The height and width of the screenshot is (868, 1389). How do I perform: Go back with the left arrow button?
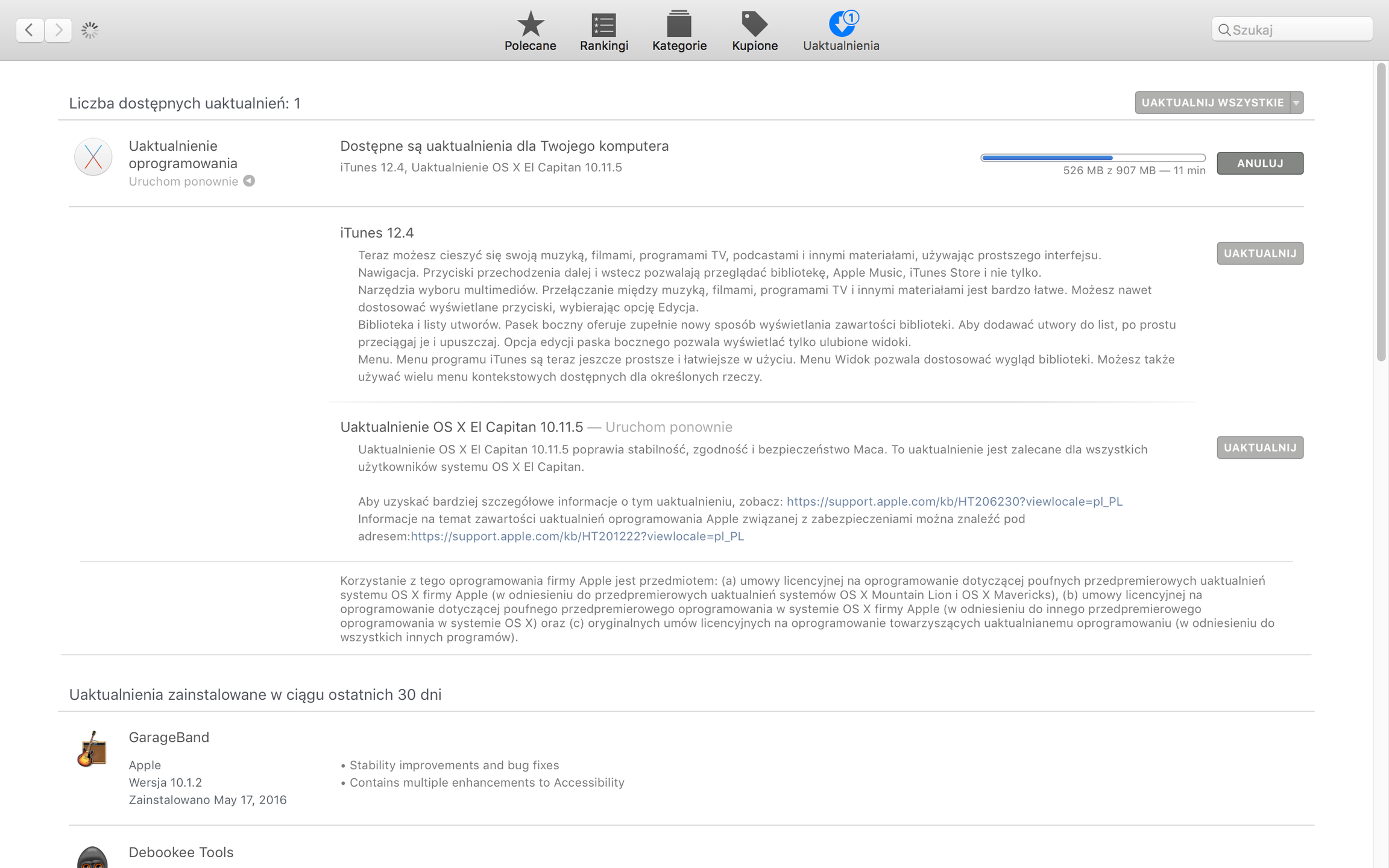(x=30, y=30)
